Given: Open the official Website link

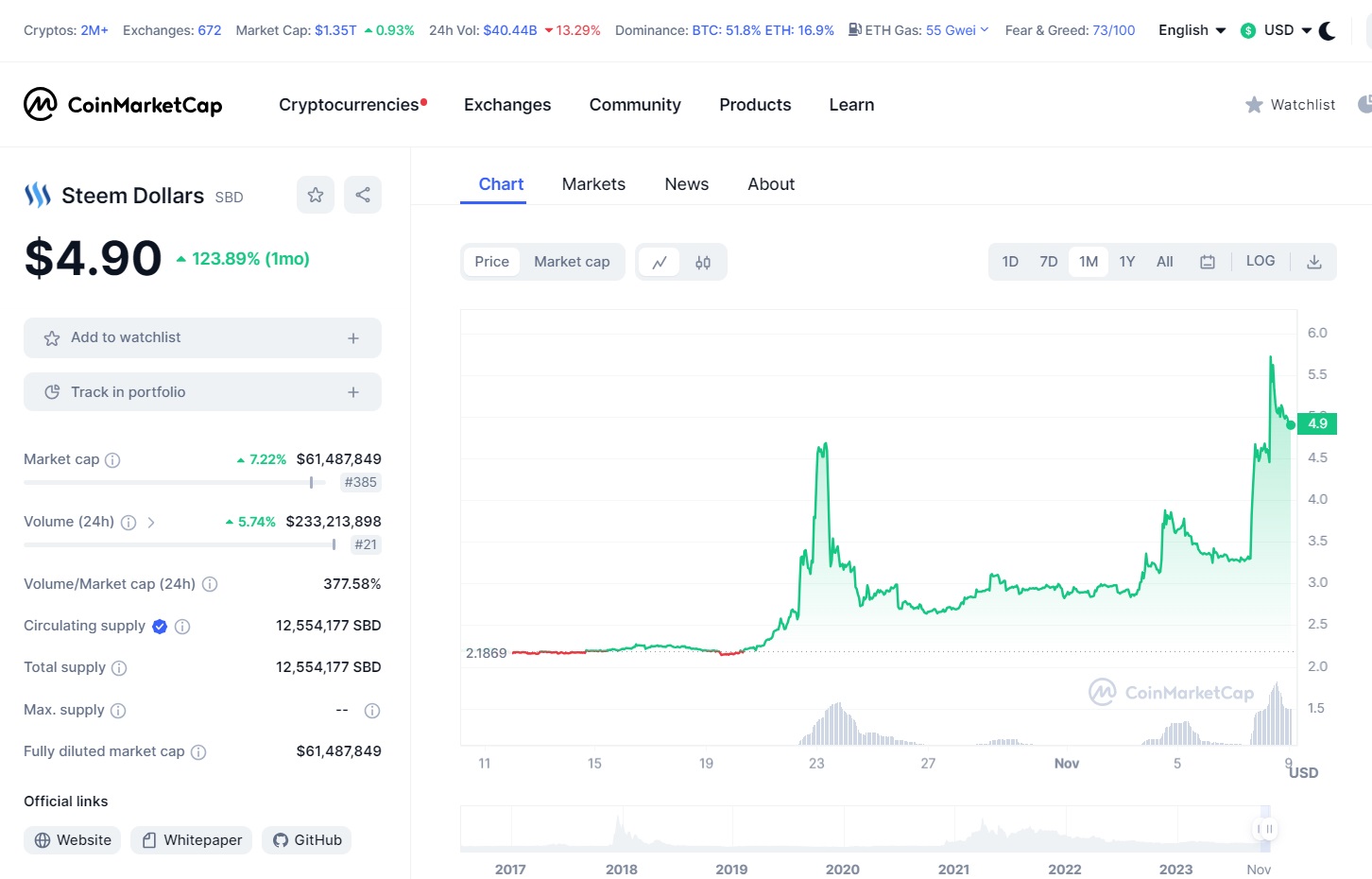Looking at the screenshot, I should coord(73,840).
